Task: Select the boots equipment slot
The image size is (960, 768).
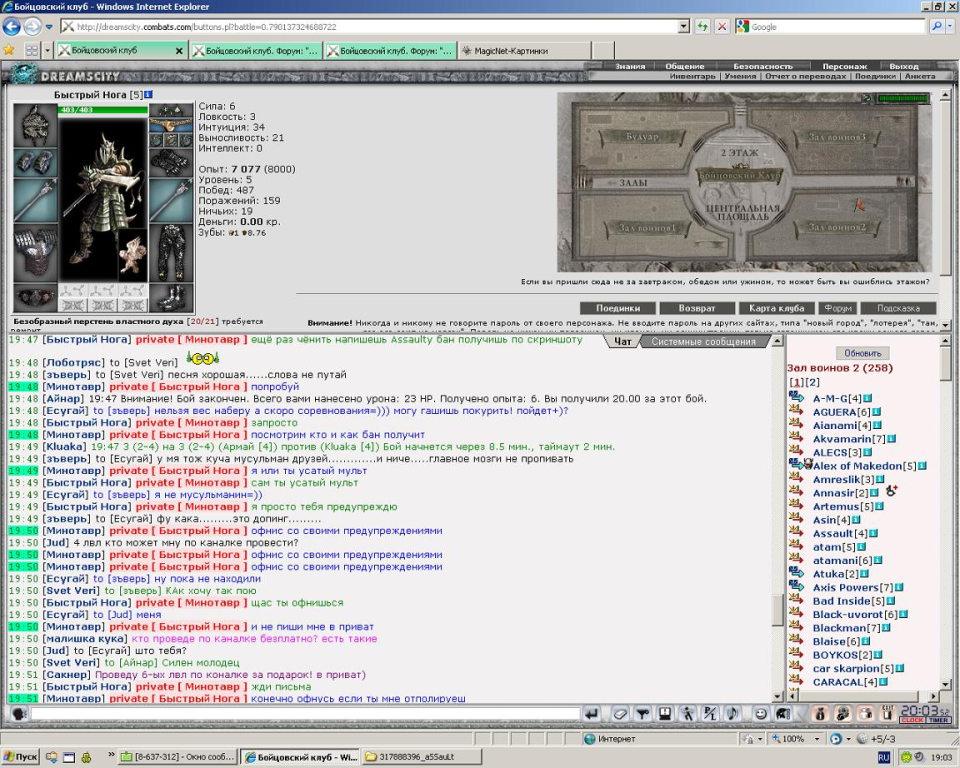Action: click(171, 298)
